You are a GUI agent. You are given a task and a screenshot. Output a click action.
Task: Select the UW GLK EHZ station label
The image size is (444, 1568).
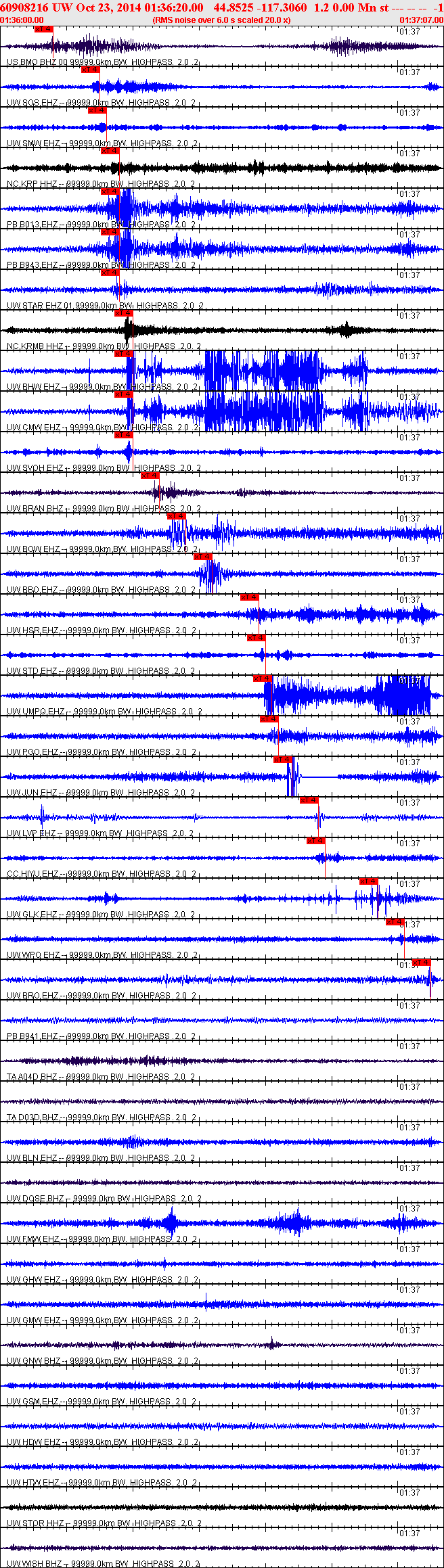click(x=102, y=915)
